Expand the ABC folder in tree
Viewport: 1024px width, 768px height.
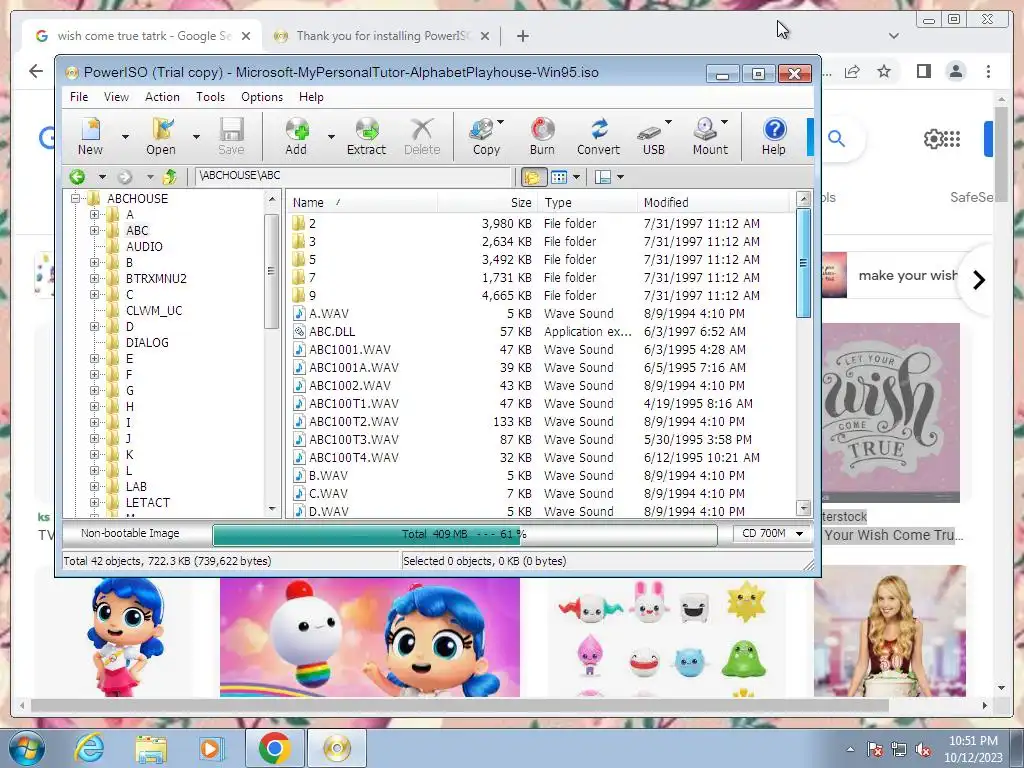tap(94, 231)
